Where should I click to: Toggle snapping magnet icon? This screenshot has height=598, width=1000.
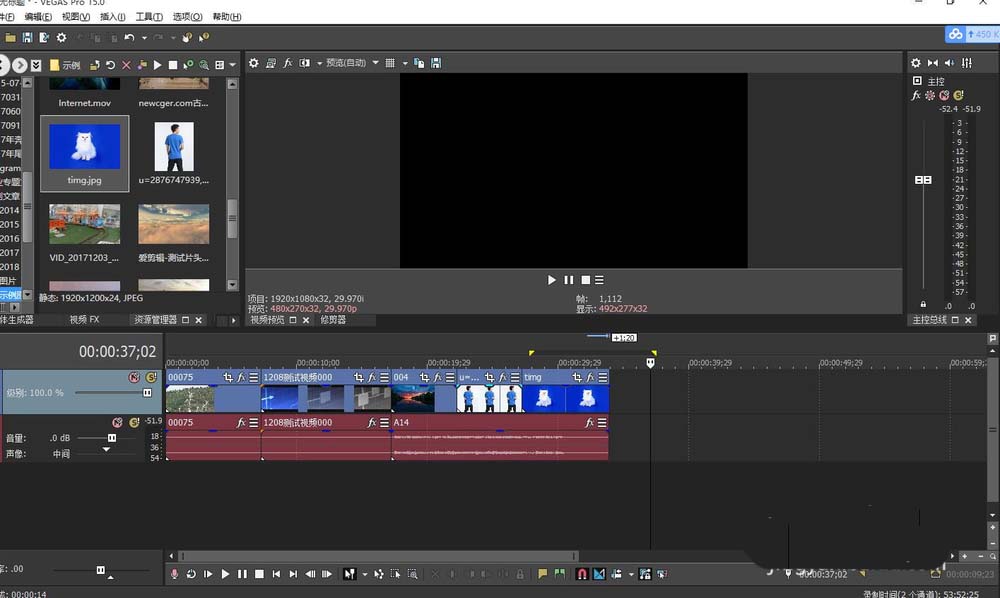(582, 574)
